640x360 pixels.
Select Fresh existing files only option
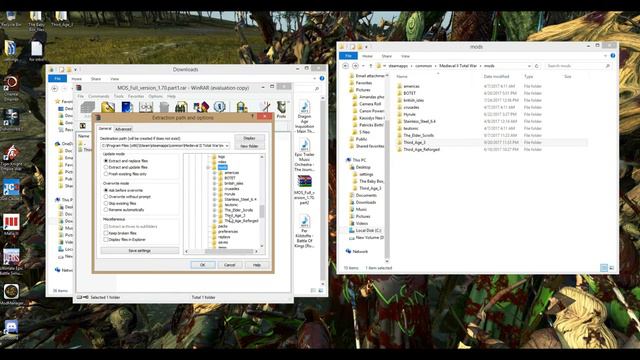(x=125, y=174)
